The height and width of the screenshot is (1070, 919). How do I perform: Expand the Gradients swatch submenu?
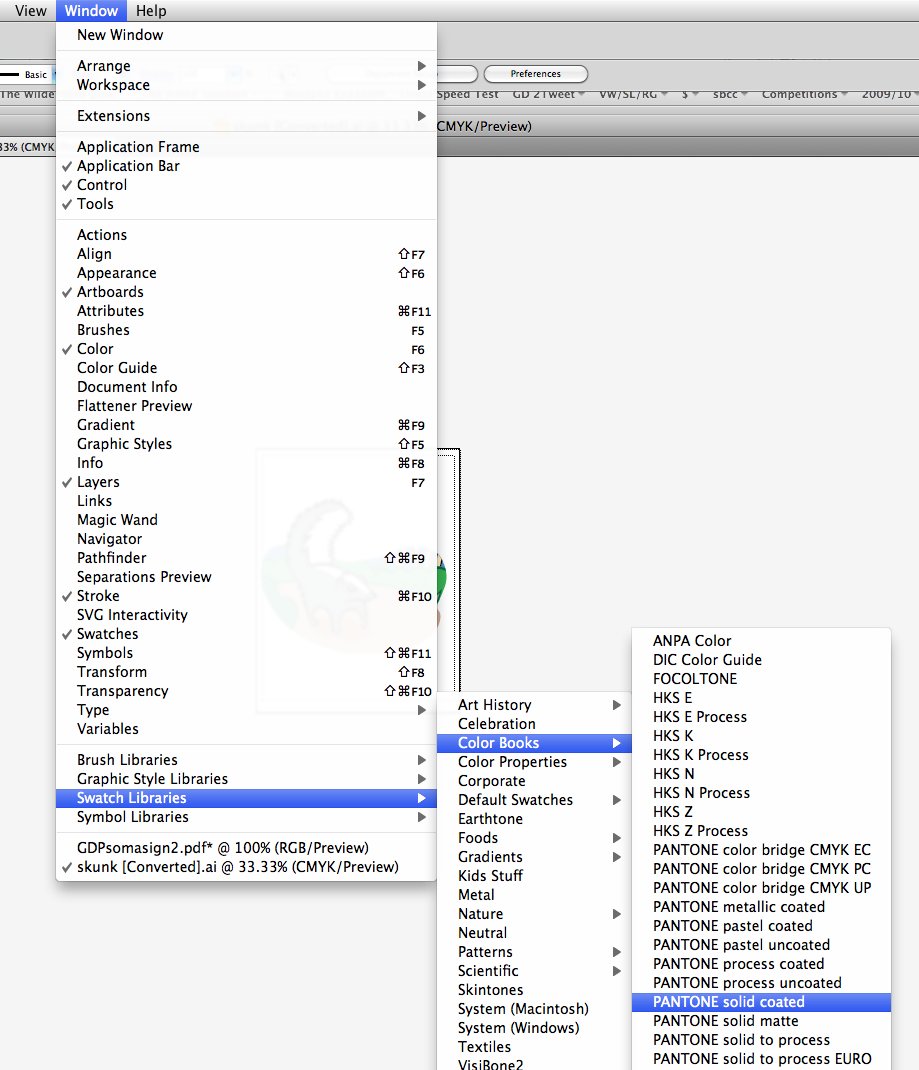tap(534, 857)
